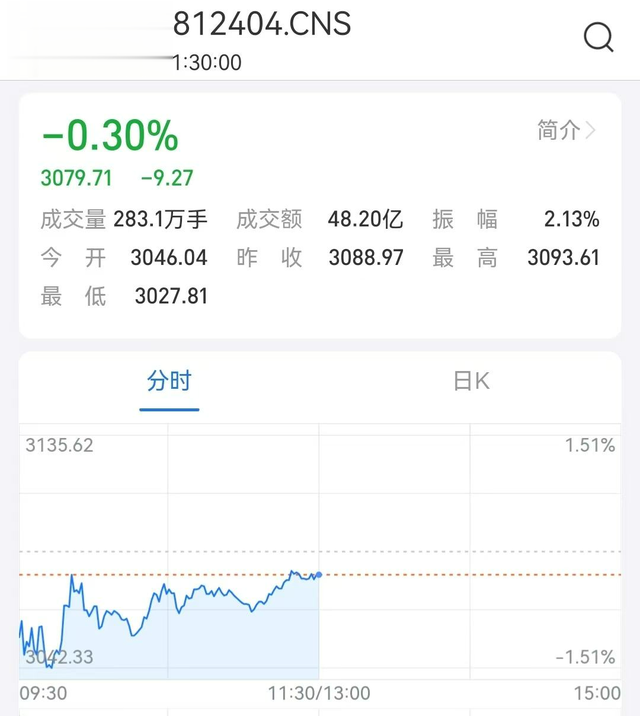Tap the 812404.CNS title
Screen dimensions: 640x716
tap(262, 24)
